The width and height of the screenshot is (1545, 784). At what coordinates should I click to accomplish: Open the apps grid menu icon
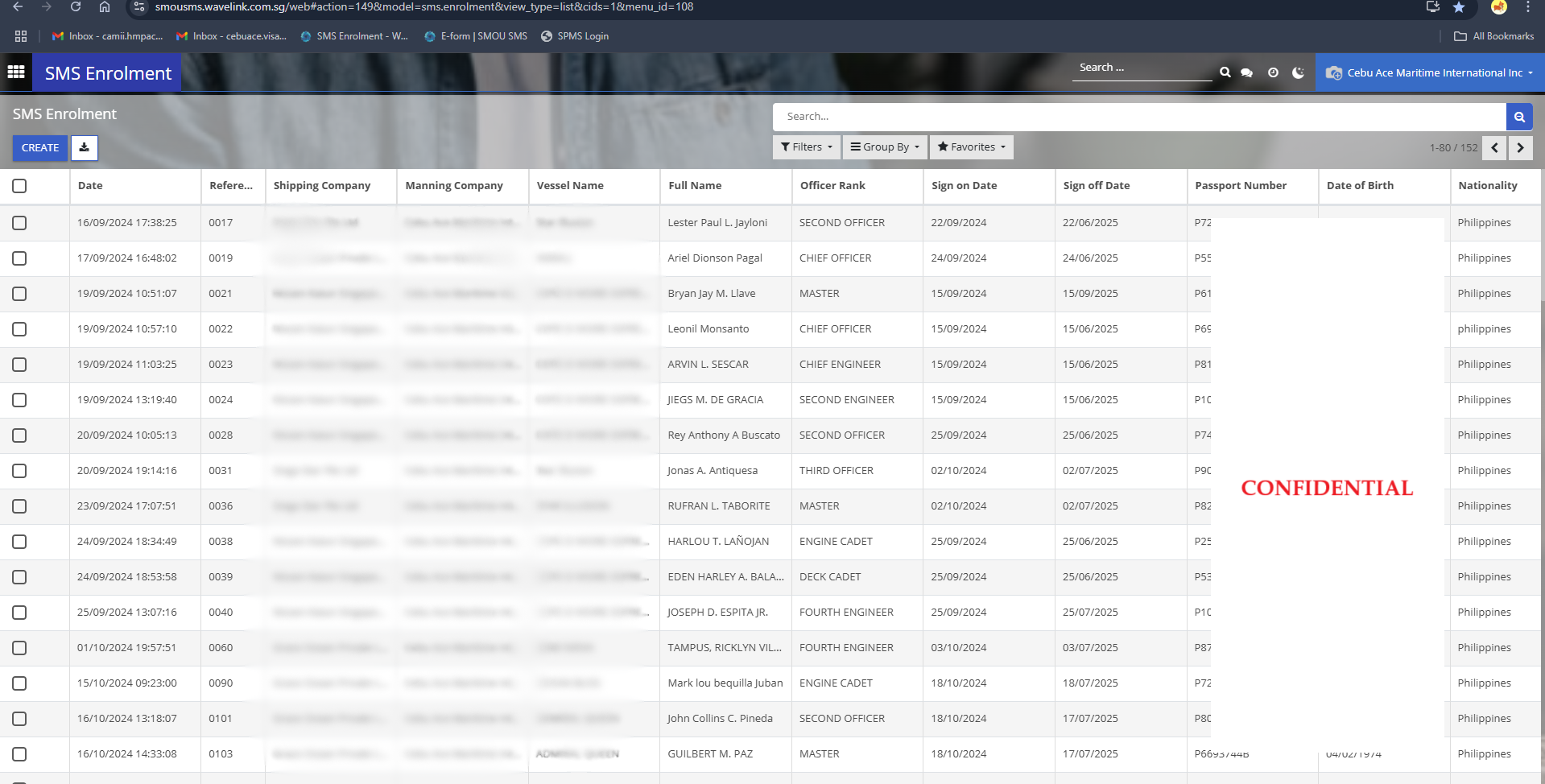tap(16, 72)
